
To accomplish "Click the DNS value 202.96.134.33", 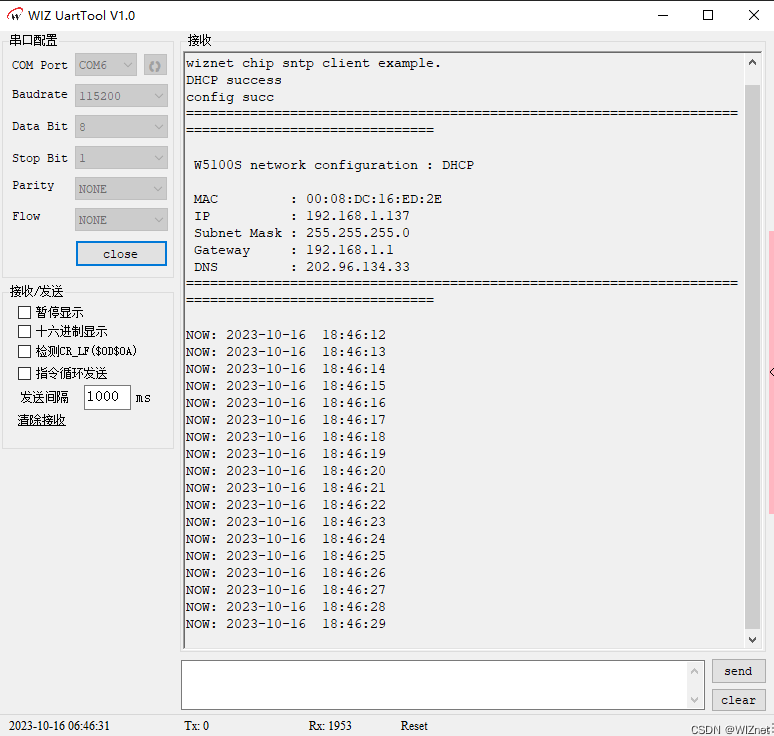I will coord(358,267).
